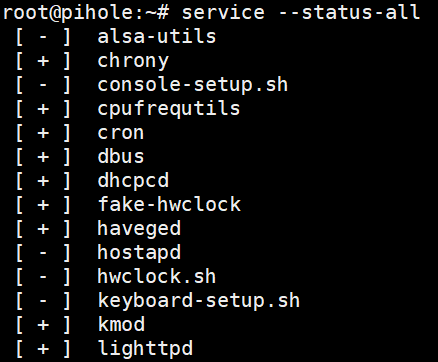Click the alsa-utils service name
This screenshot has width=438, height=362.
pyautogui.click(x=157, y=36)
